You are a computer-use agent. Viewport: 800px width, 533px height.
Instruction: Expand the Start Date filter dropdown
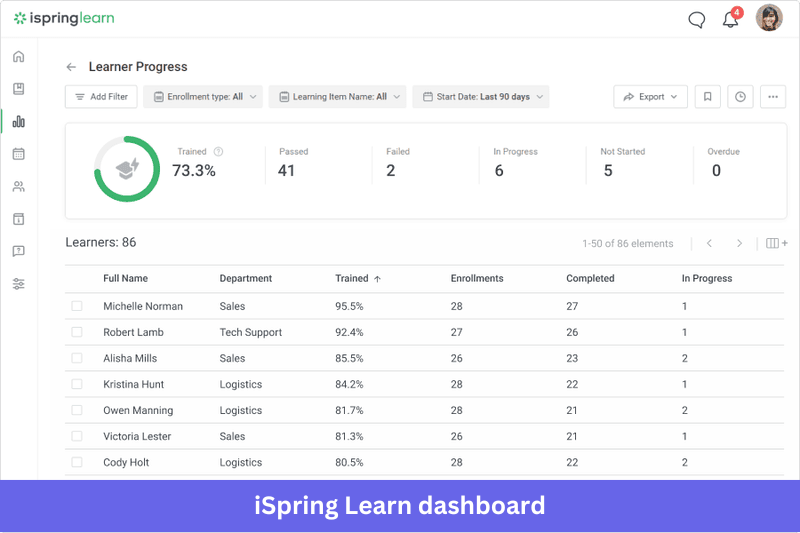(x=481, y=96)
